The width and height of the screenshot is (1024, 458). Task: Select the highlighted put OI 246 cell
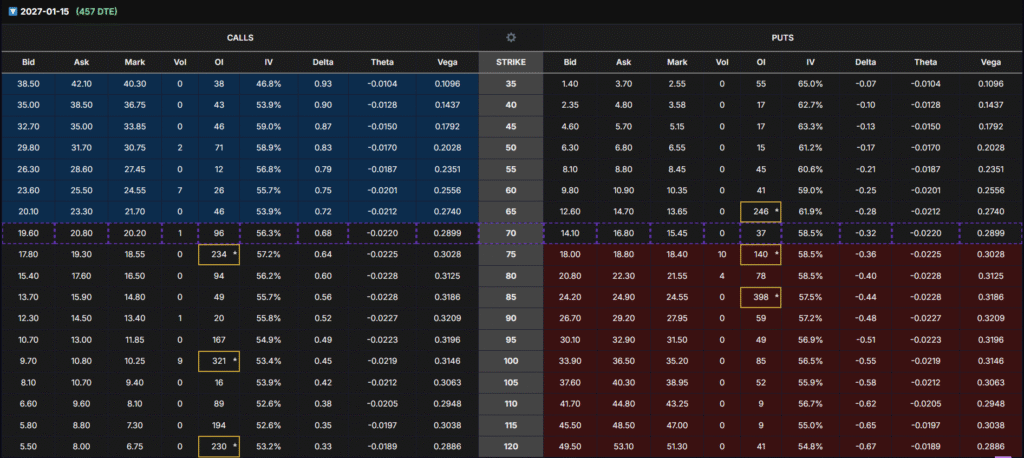pos(761,211)
